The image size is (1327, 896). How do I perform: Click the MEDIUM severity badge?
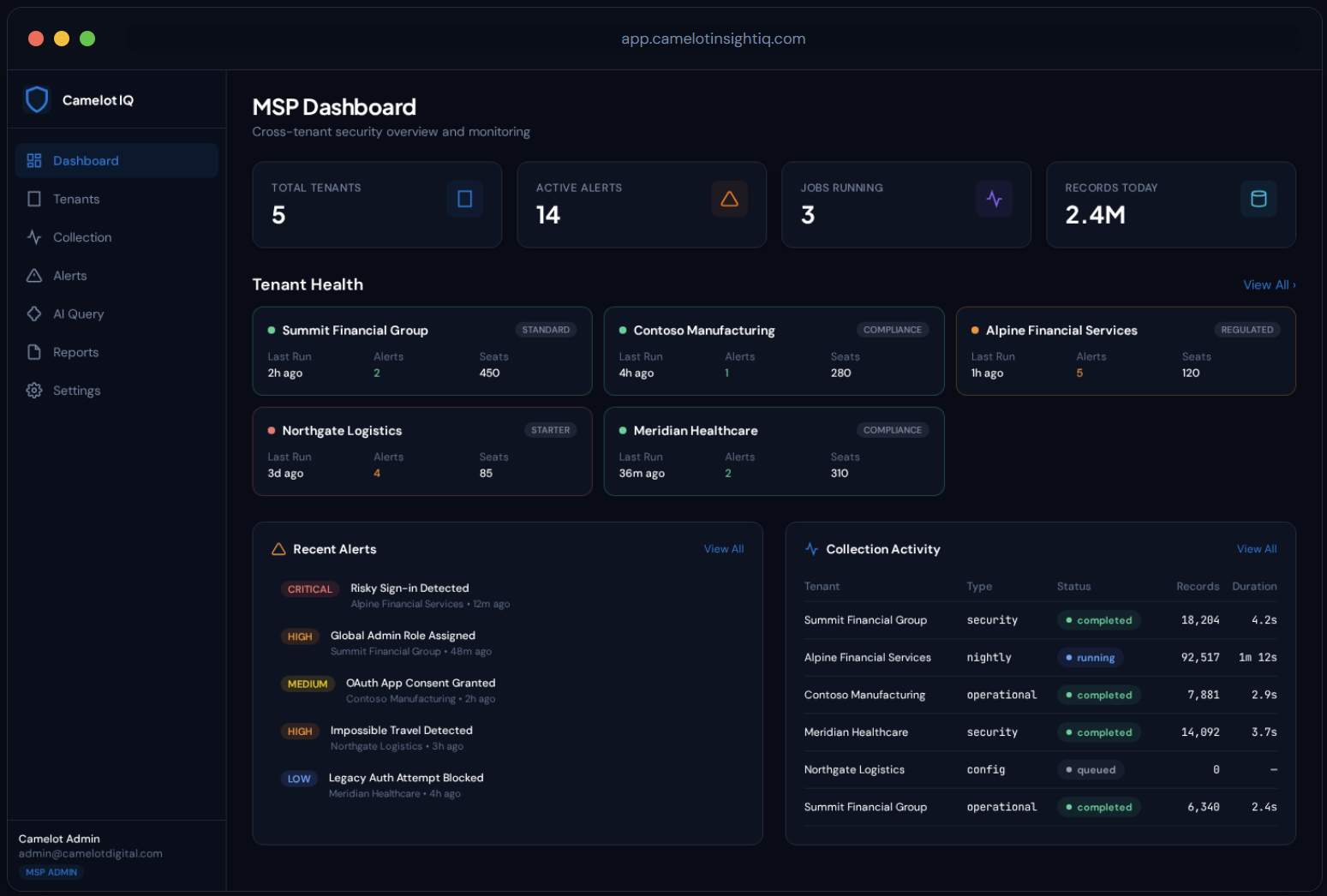coord(308,684)
